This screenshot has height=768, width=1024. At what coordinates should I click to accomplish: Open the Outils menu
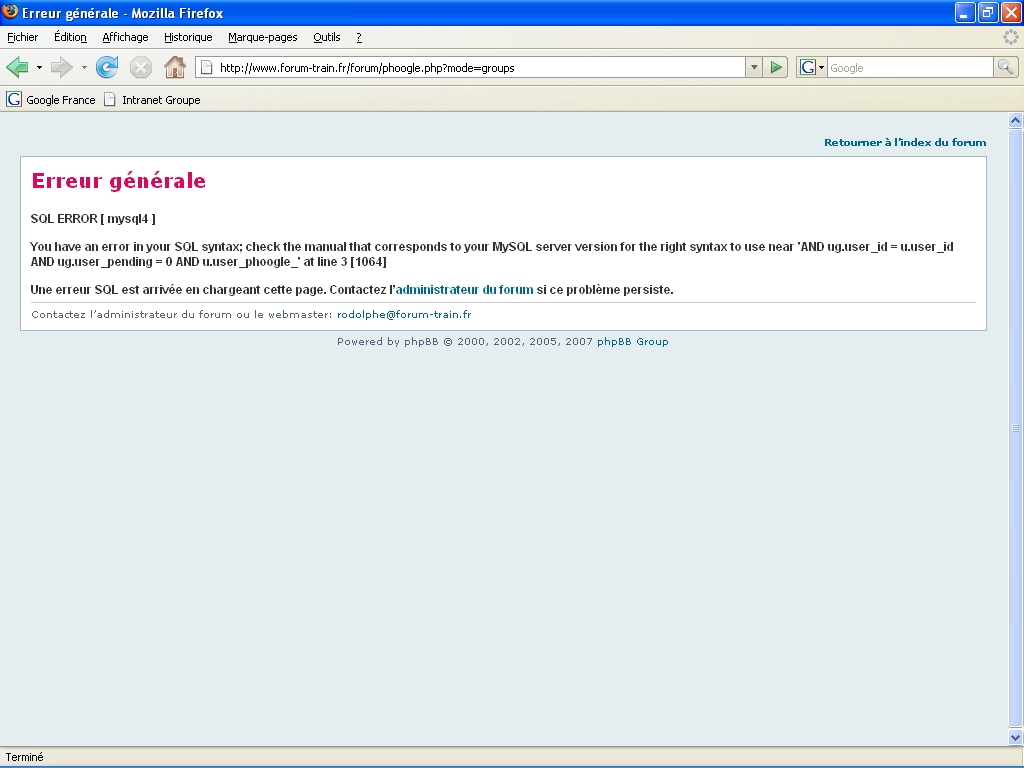coord(327,37)
